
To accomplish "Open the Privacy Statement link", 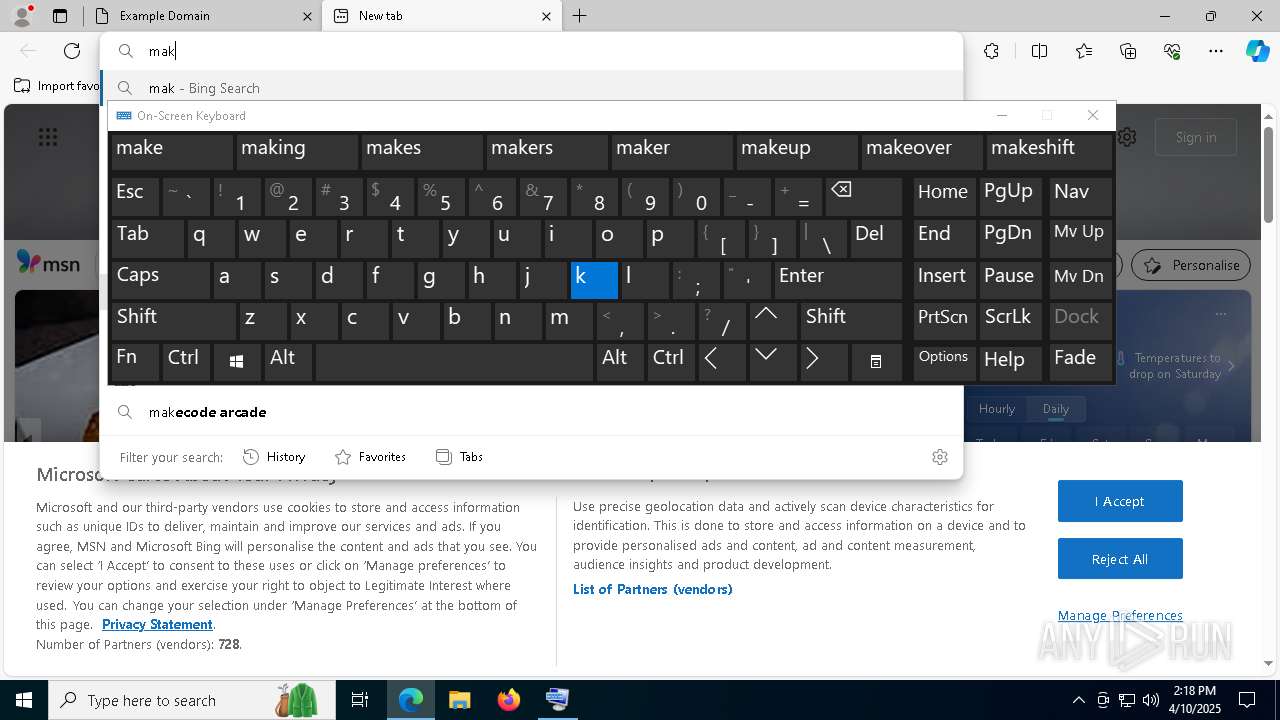I will coord(157,624).
